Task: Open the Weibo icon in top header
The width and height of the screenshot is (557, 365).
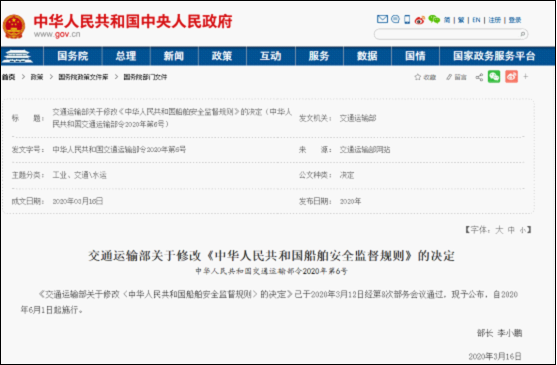Action: tap(420, 20)
